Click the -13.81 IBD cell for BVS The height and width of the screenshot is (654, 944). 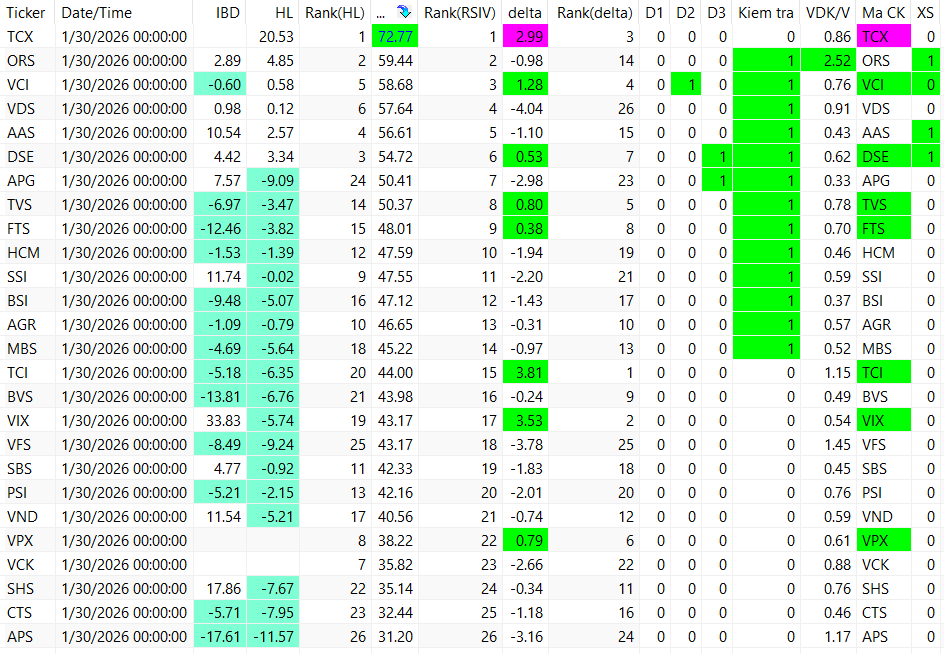point(220,397)
